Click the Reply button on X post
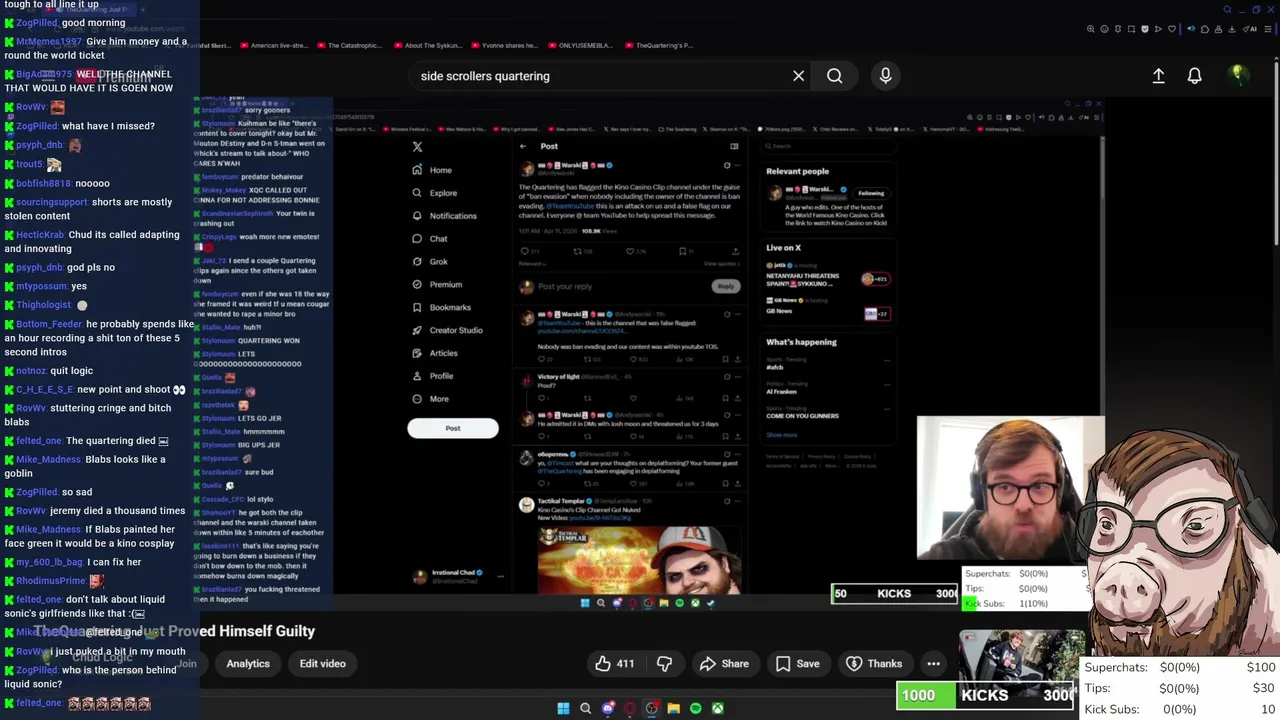The height and width of the screenshot is (720, 1280). [725, 286]
